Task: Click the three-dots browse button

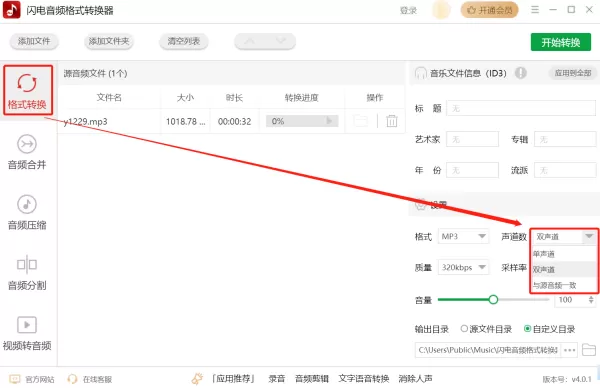Action: tap(569, 350)
